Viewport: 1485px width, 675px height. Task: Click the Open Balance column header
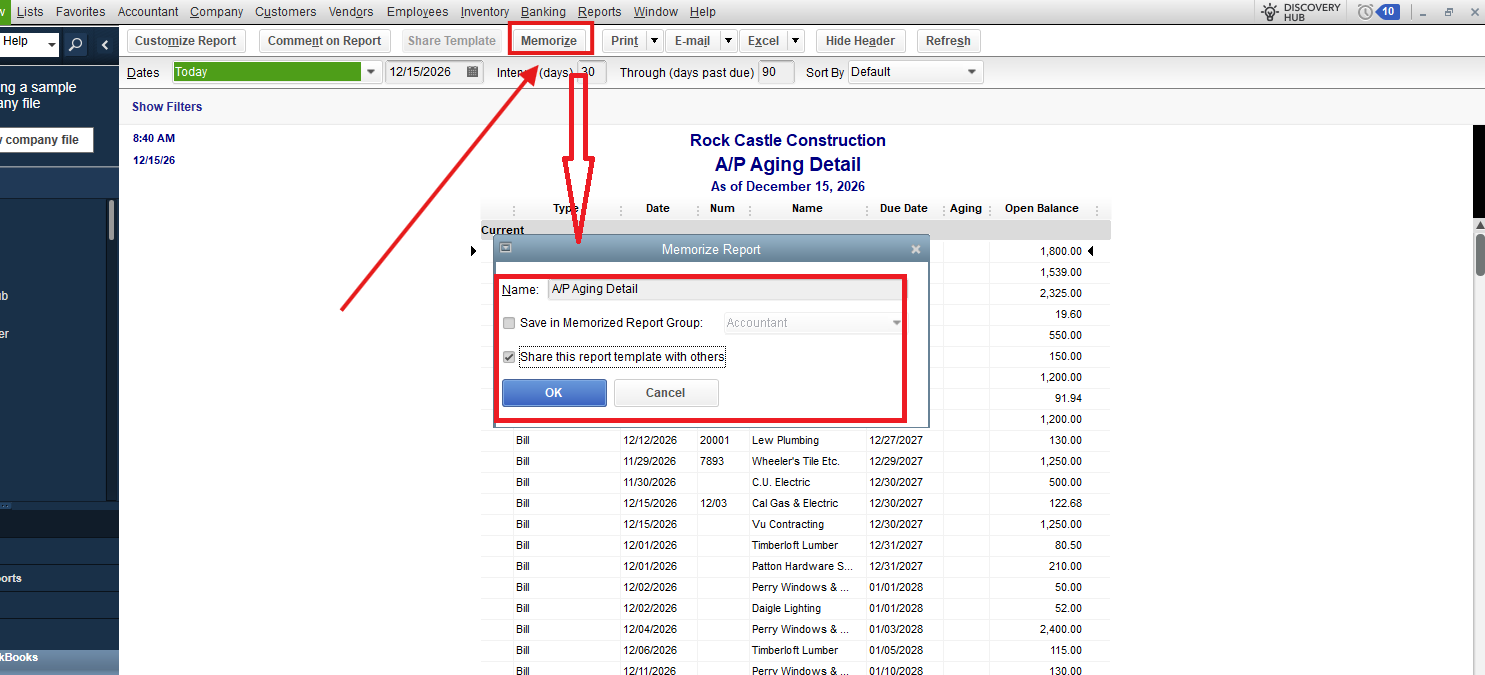tap(1041, 209)
